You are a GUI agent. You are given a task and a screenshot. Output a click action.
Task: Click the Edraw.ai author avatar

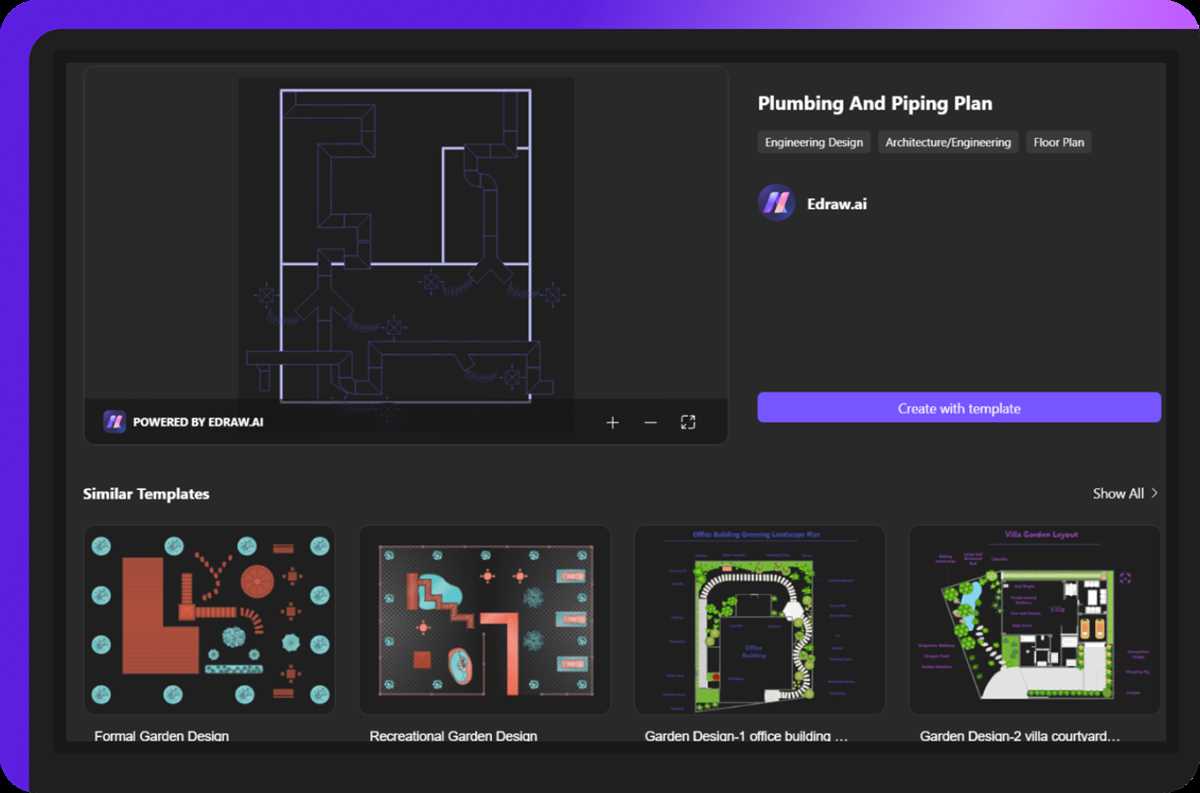tap(776, 203)
